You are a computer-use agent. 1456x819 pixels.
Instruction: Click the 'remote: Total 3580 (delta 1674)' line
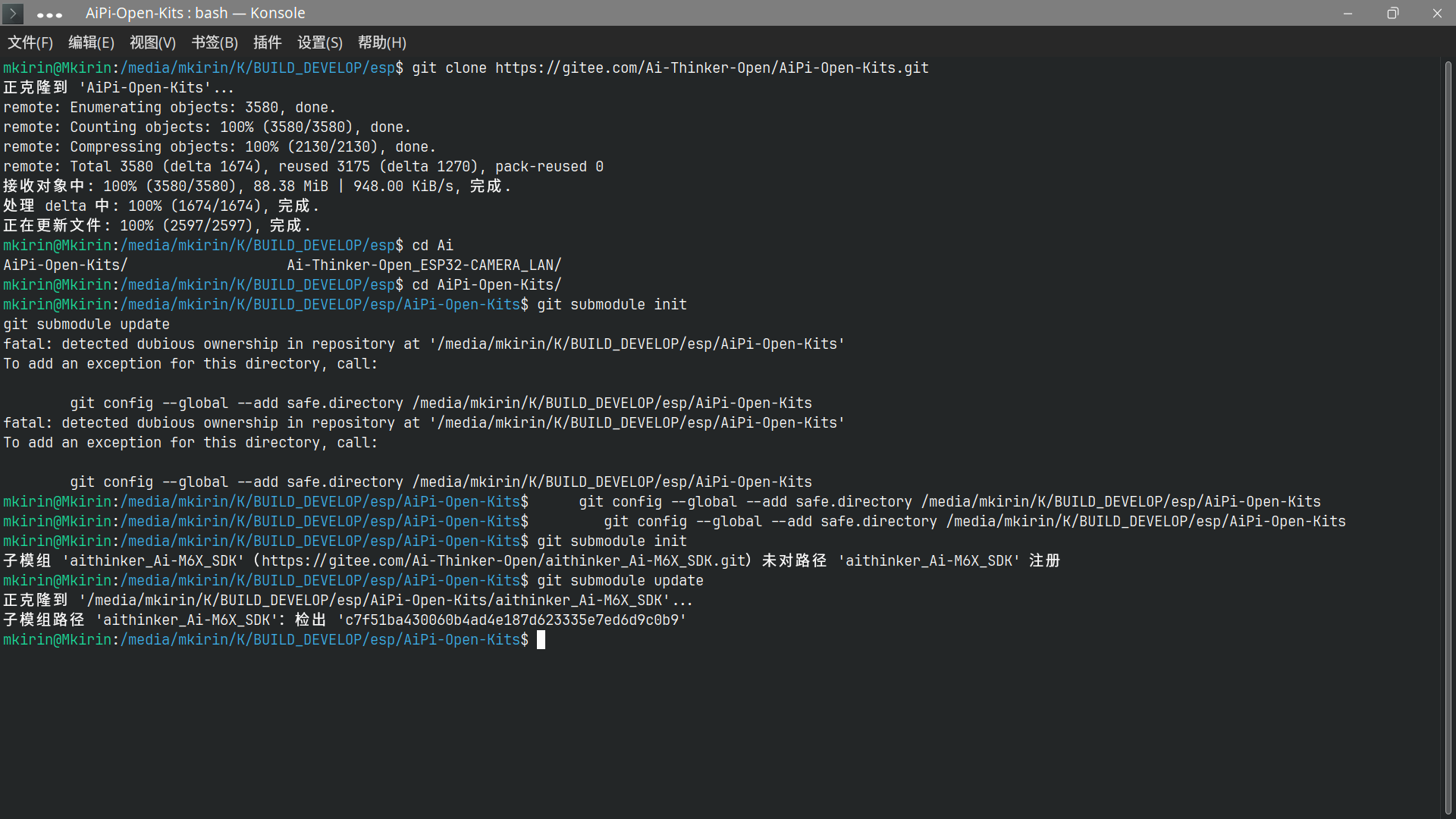point(303,167)
